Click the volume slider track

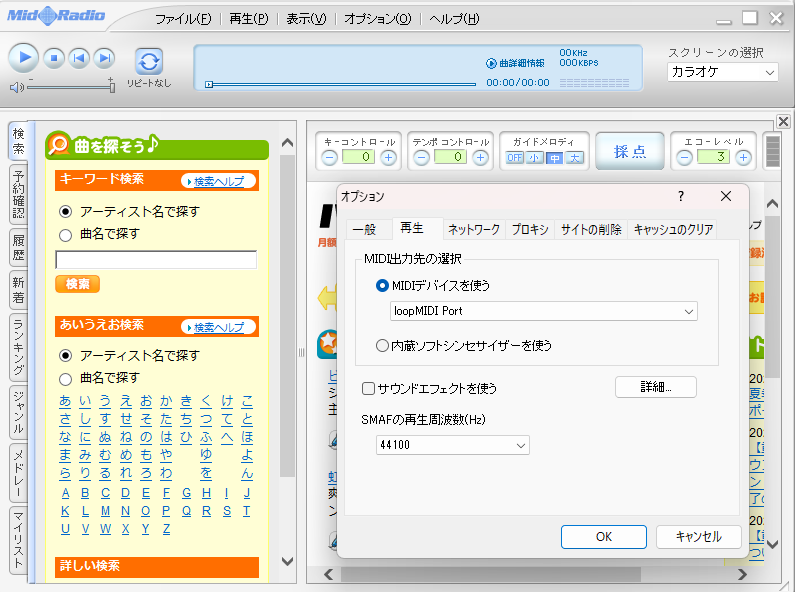70,87
